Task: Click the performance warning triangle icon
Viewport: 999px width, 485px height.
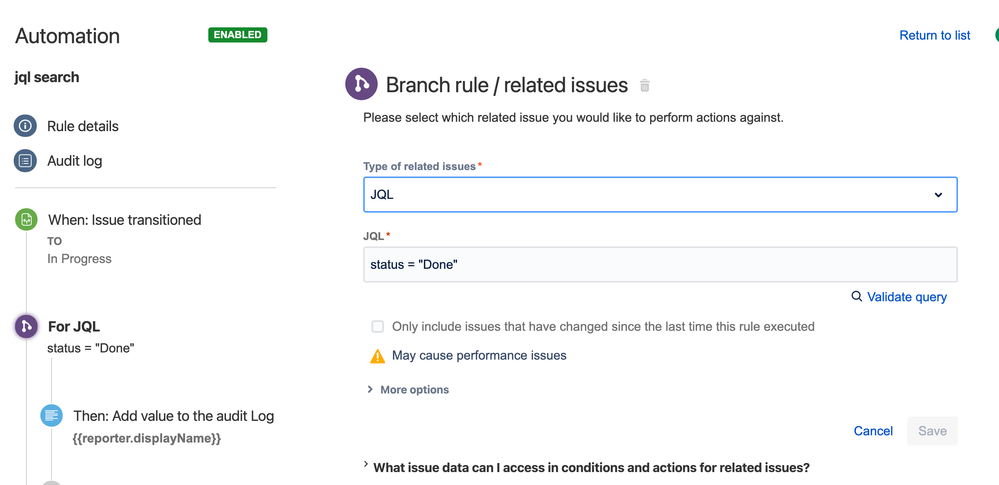Action: [x=378, y=356]
